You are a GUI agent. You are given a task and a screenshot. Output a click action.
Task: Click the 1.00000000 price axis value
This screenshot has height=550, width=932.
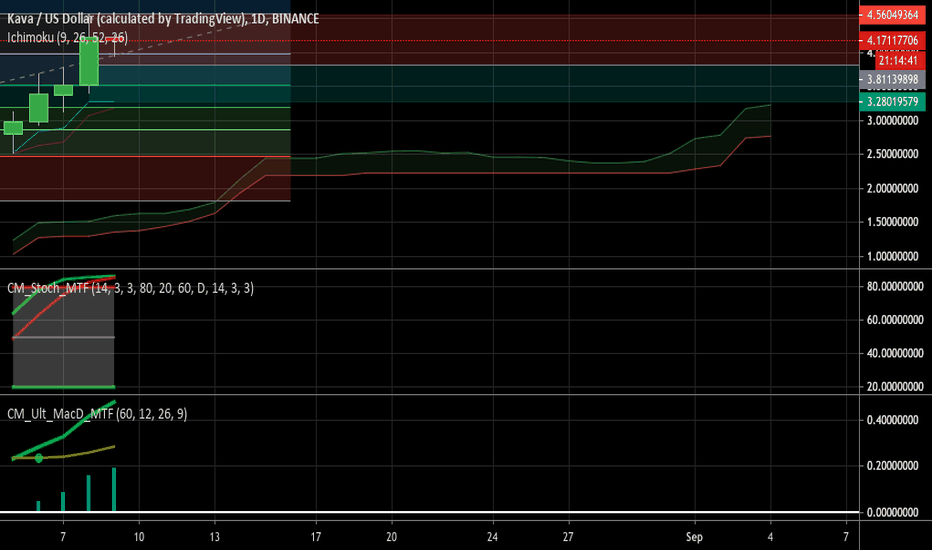click(x=892, y=257)
